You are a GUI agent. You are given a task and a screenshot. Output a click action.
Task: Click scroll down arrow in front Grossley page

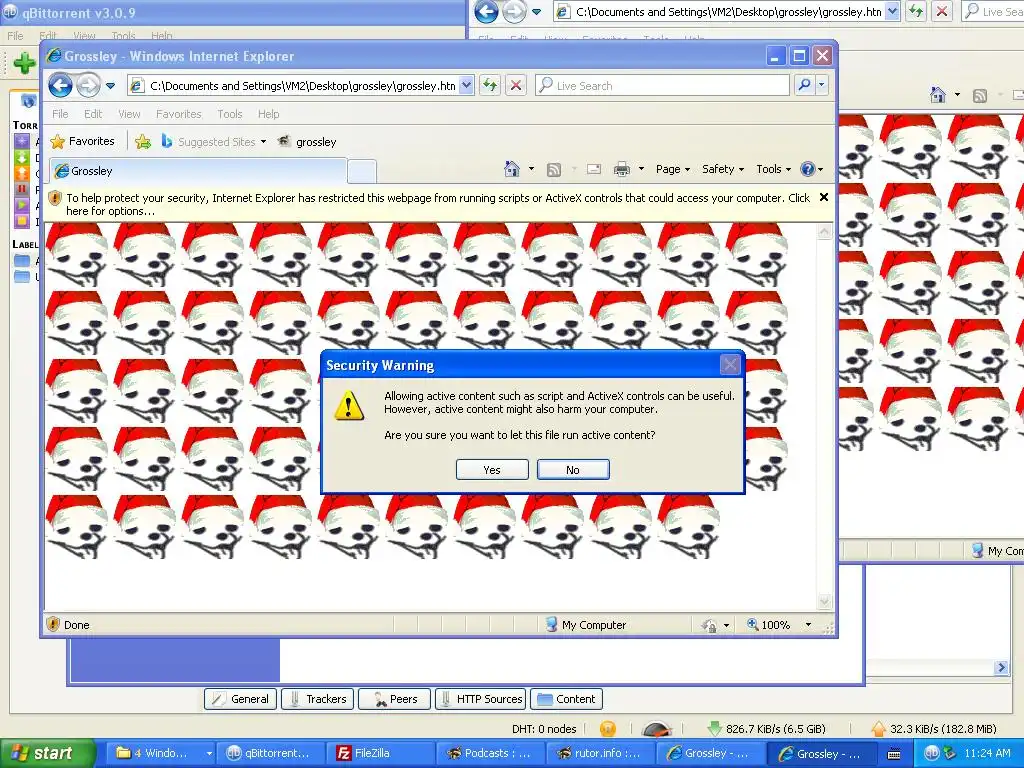coord(824,601)
